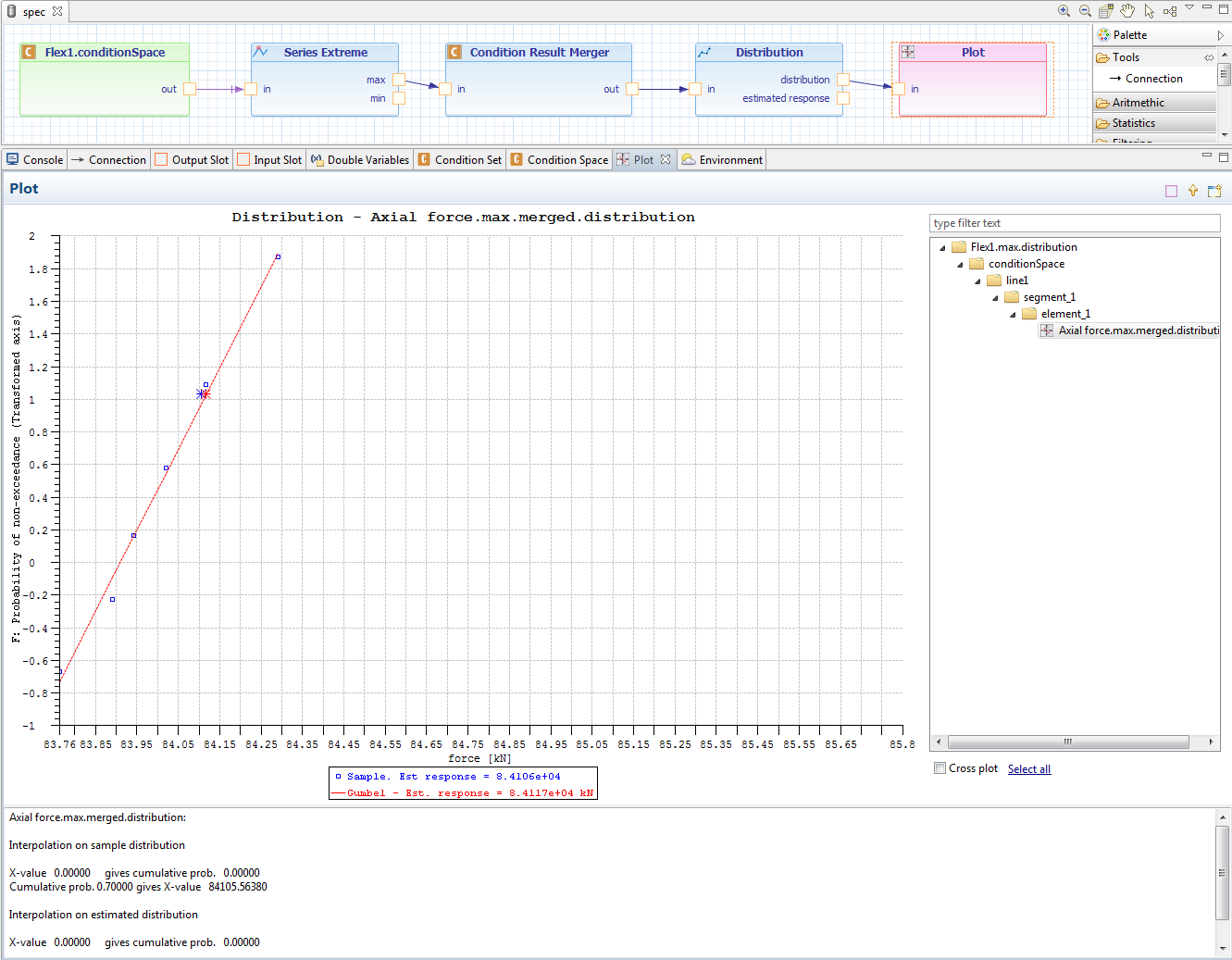The image size is (1232, 960).
Task: Click the pink square icon in Plot header
Action: [x=1171, y=191]
